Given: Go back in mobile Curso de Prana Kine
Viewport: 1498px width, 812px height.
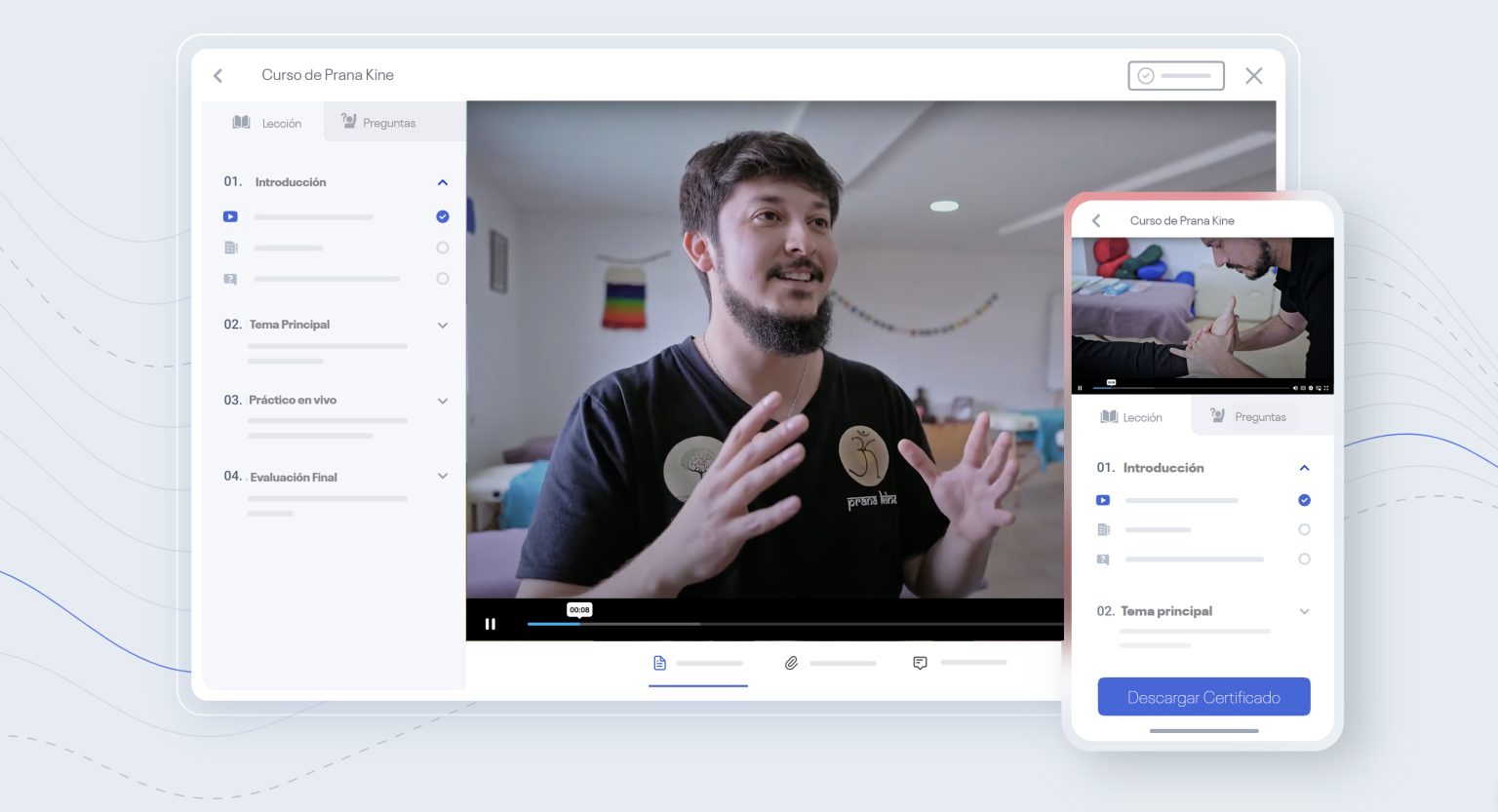Looking at the screenshot, I should coord(1096,220).
